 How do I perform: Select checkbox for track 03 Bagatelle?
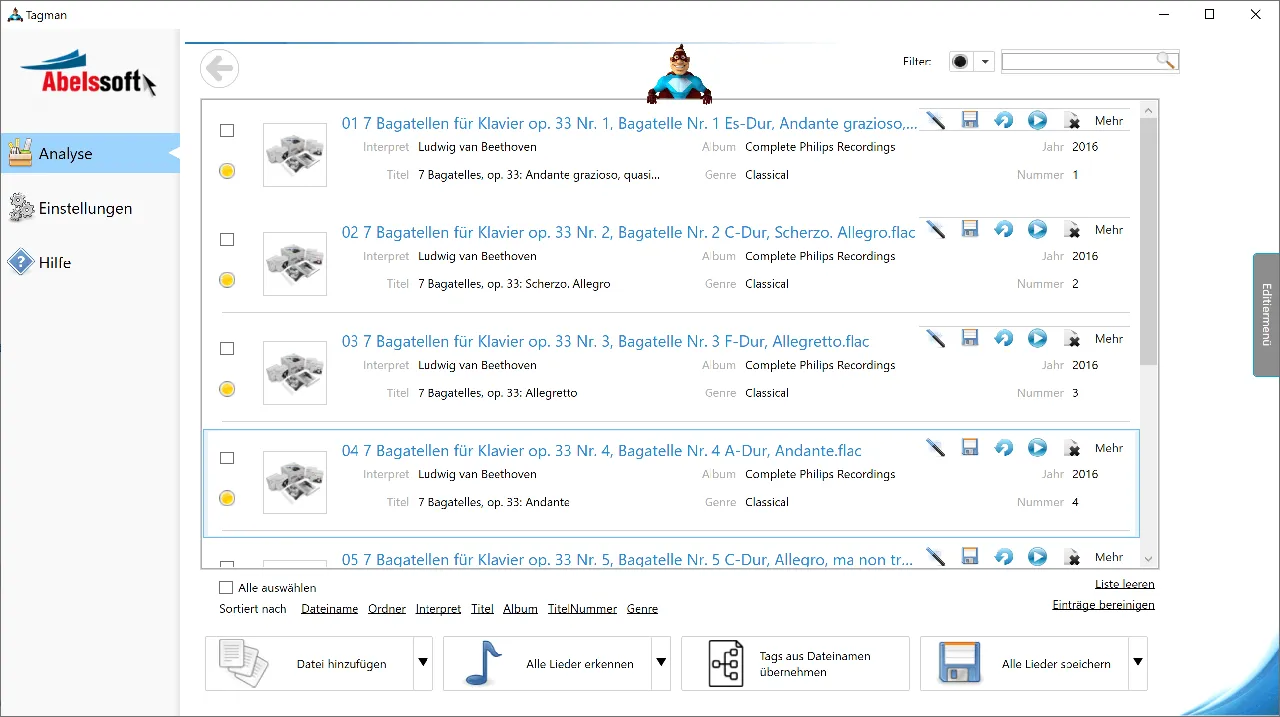tap(227, 348)
